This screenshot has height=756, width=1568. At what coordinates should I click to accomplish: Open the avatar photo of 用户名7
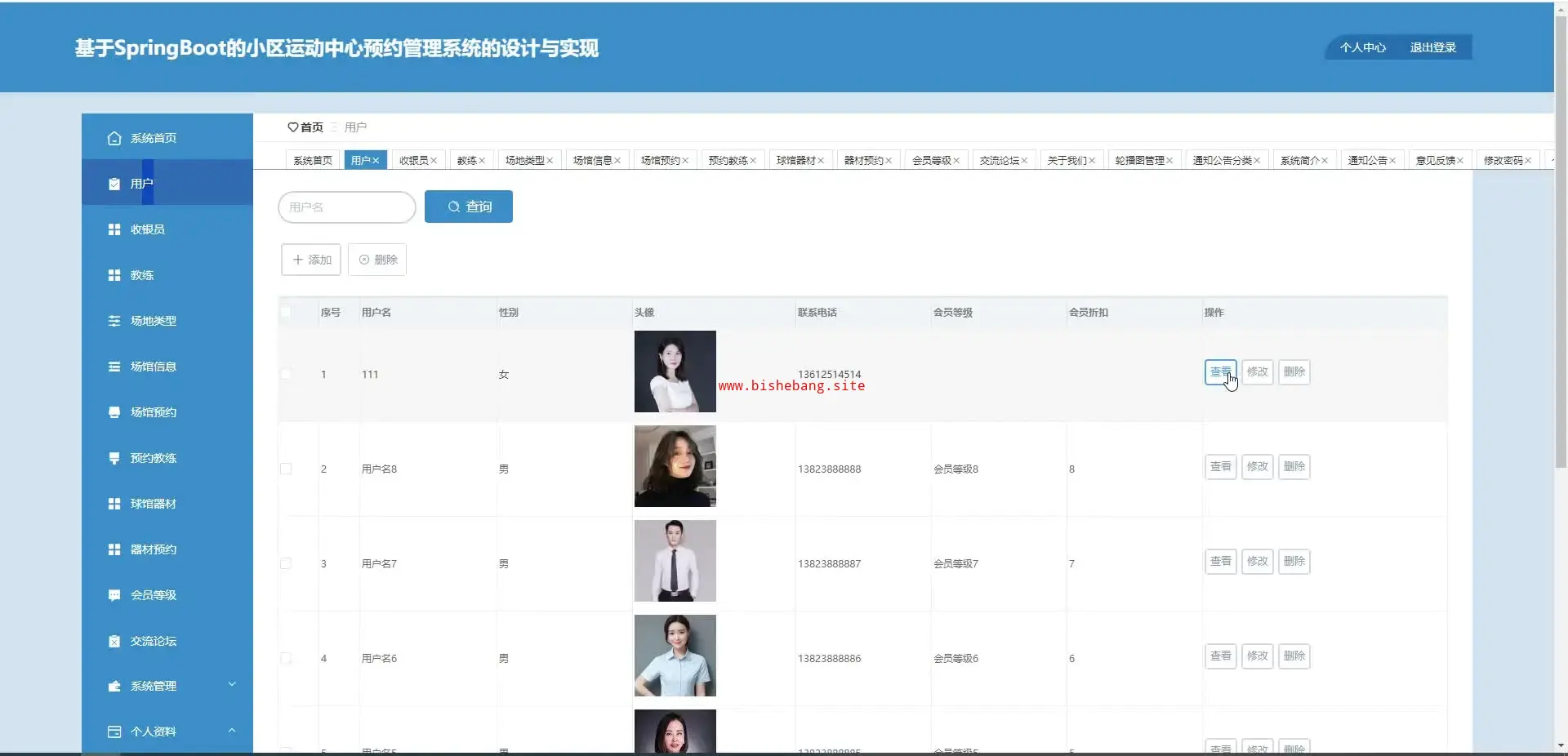675,561
